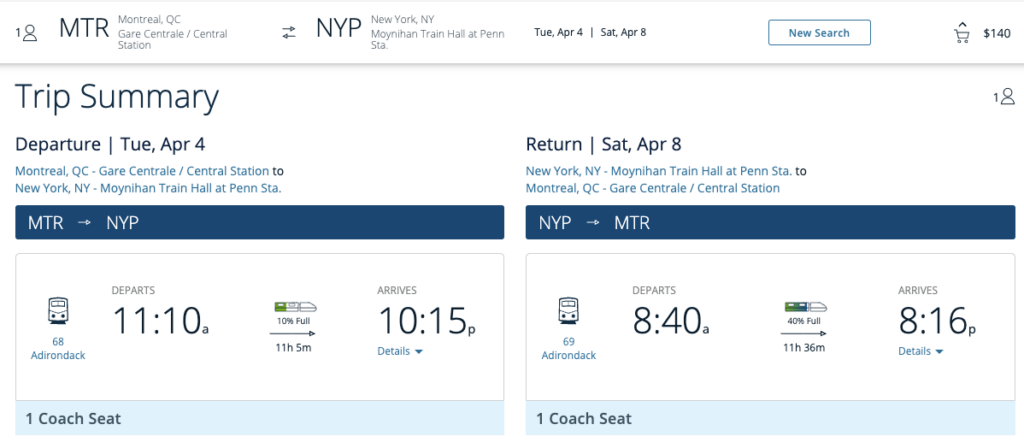Select the MTR origin station in header
The image size is (1024, 442).
82,30
